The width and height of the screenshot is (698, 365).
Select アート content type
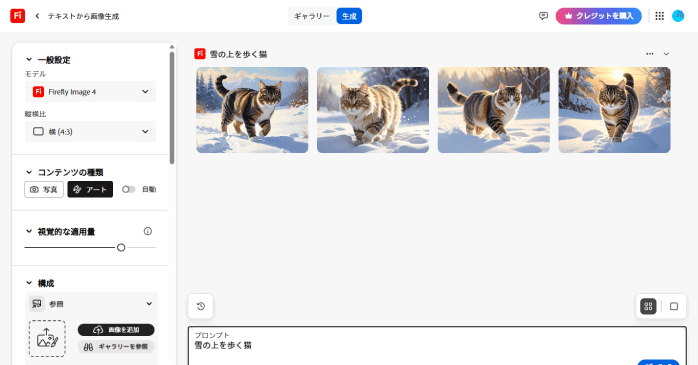[90, 189]
